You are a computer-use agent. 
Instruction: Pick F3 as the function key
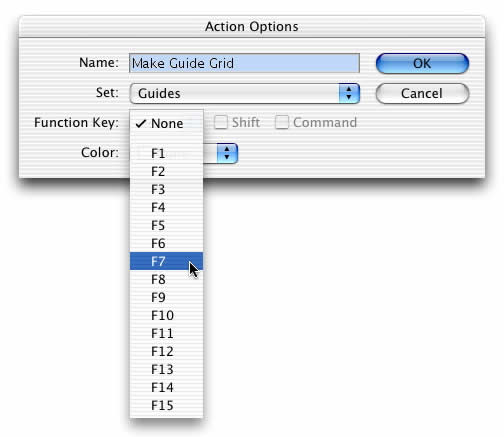tap(166, 189)
